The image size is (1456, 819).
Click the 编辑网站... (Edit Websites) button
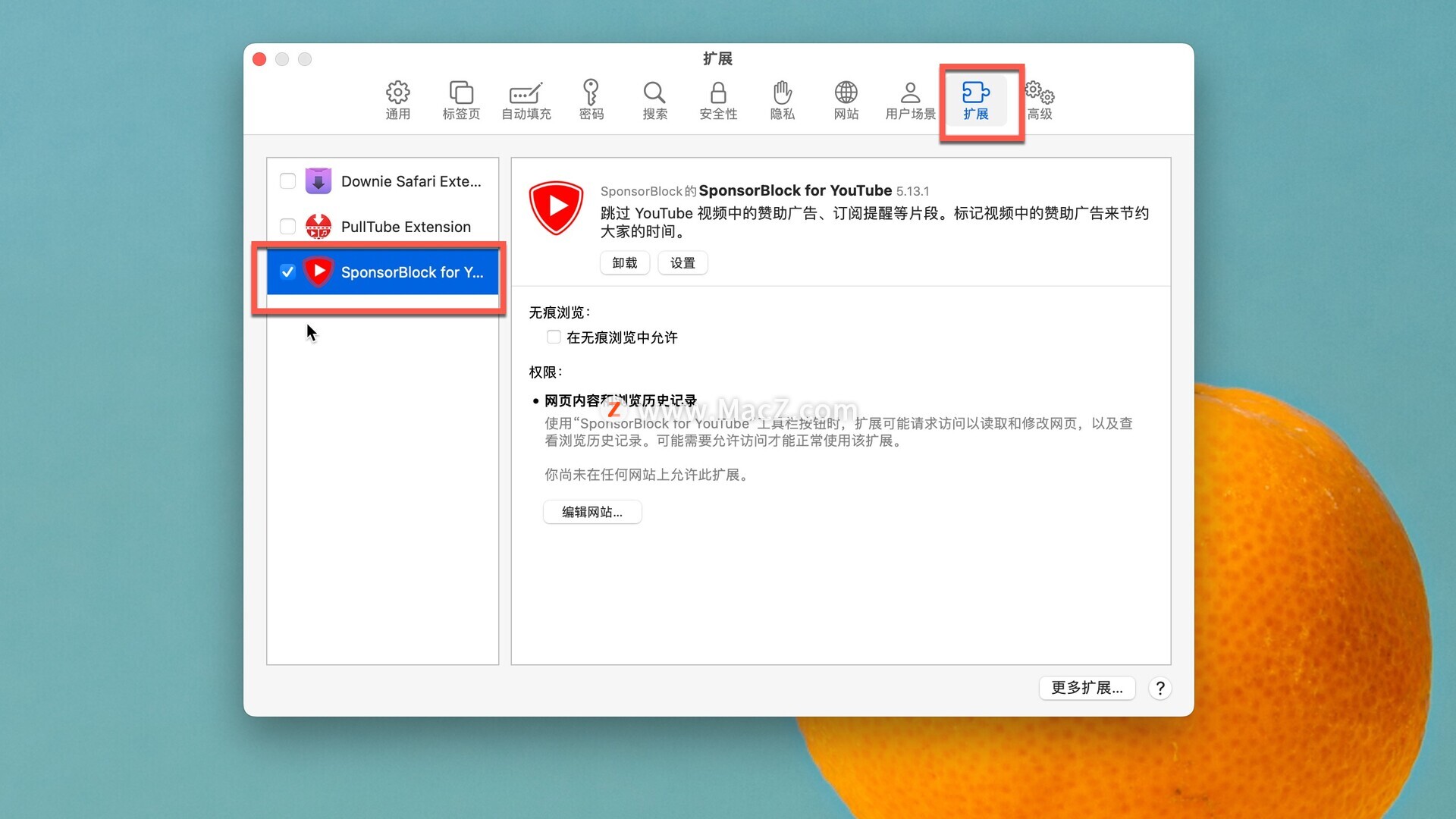(x=592, y=512)
